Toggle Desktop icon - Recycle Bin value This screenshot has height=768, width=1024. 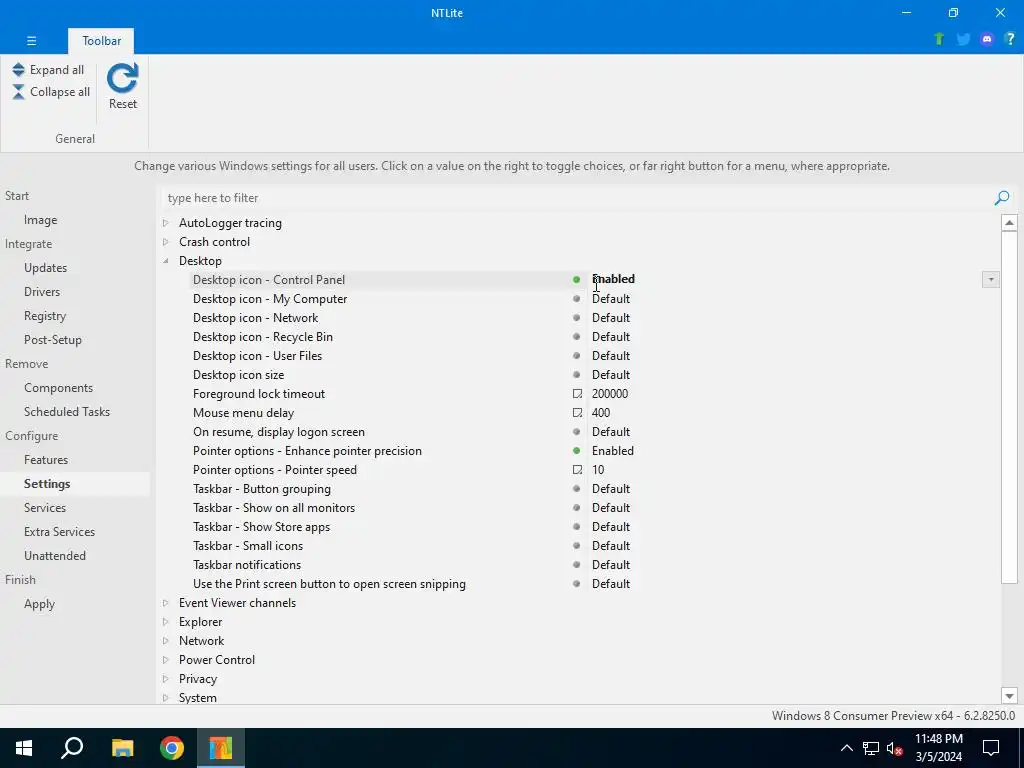611,337
